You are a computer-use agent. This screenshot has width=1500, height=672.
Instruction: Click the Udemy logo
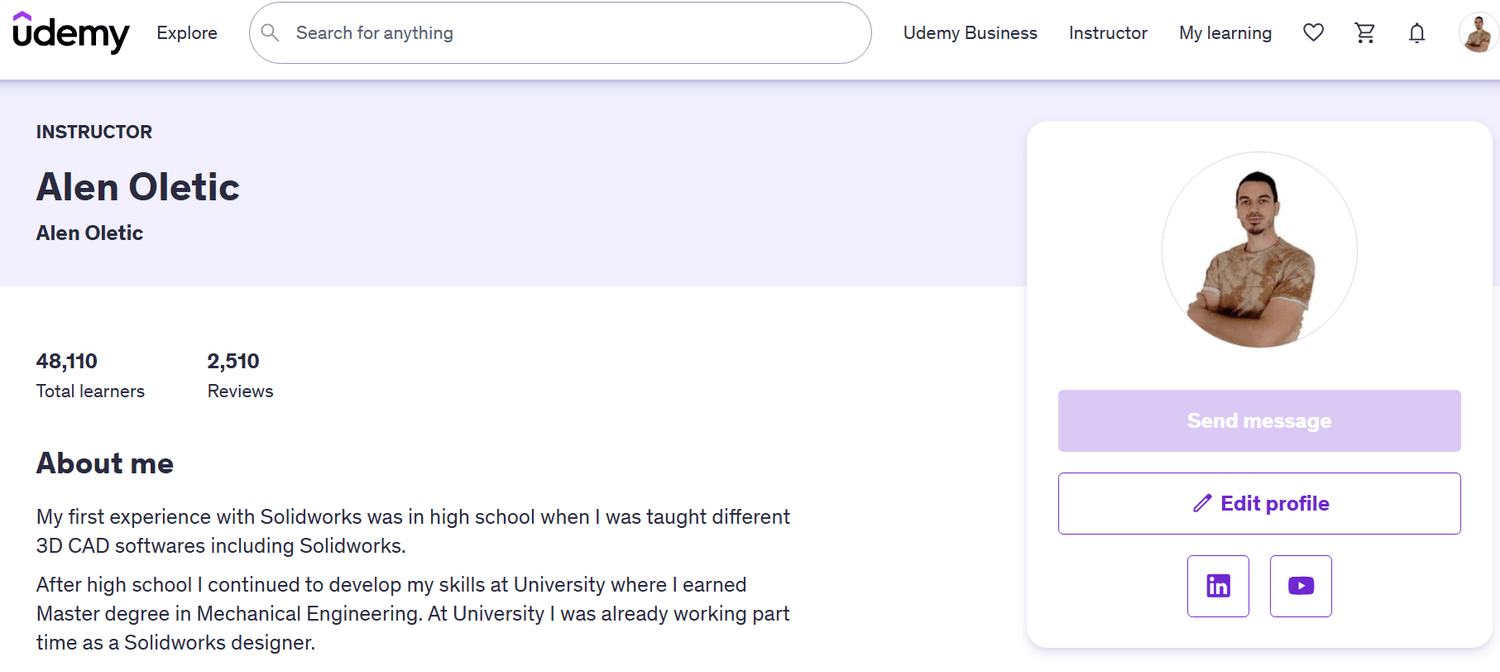70,33
